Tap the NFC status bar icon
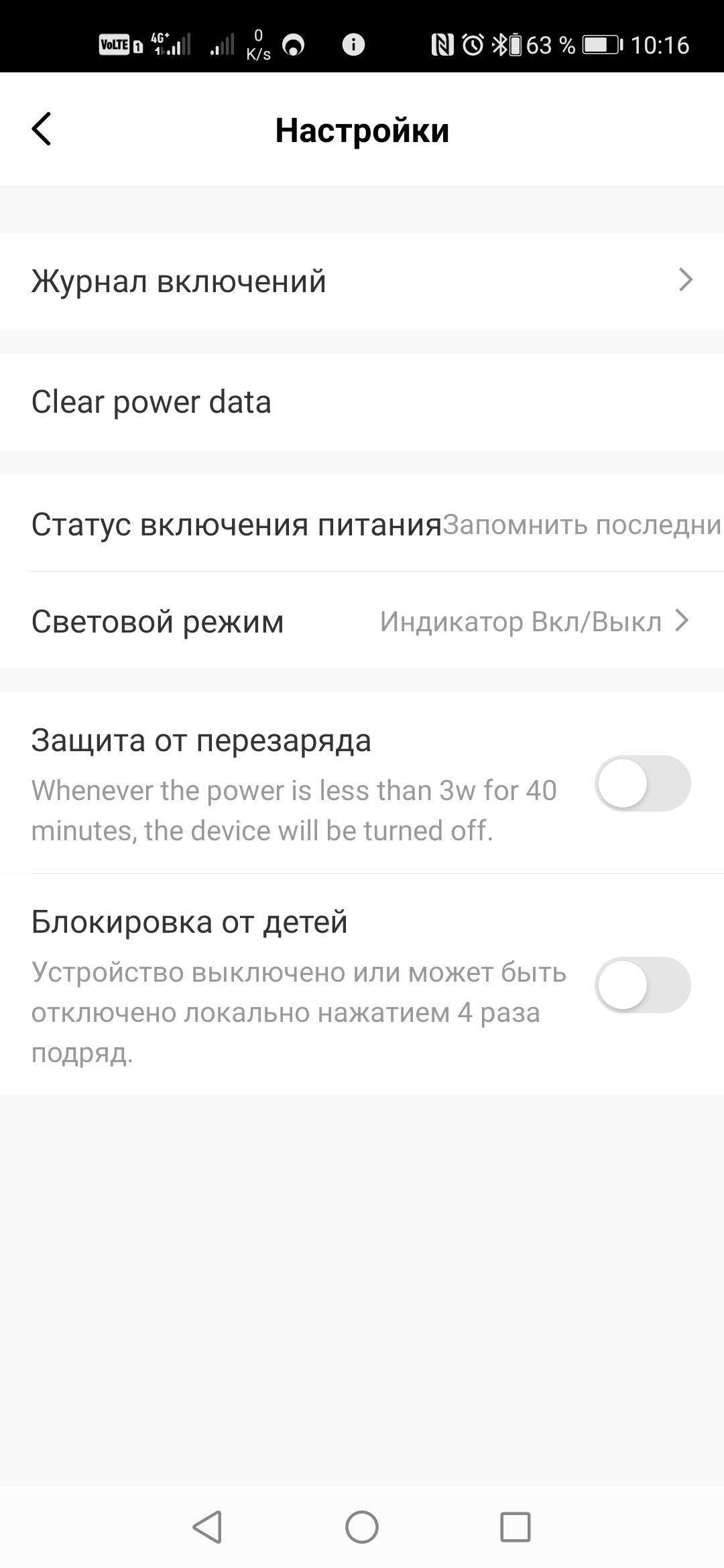The image size is (724, 1568). 442,45
